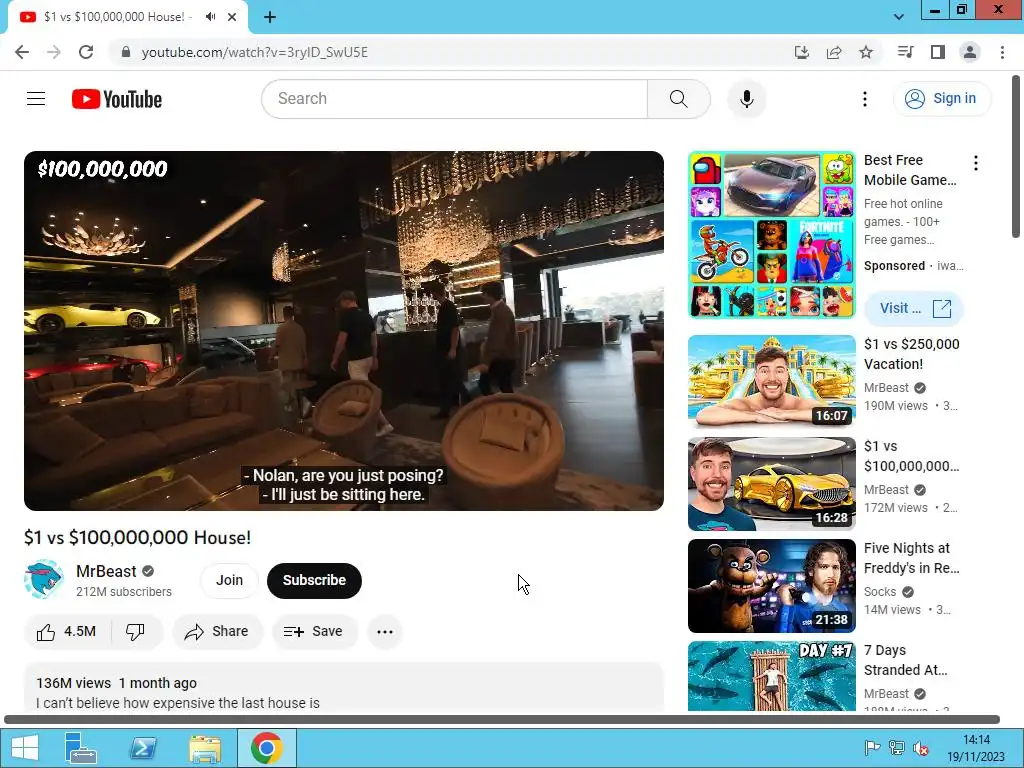
Task: Click the 'Five Nights at Freddy's in Re...' title
Action: coord(912,558)
